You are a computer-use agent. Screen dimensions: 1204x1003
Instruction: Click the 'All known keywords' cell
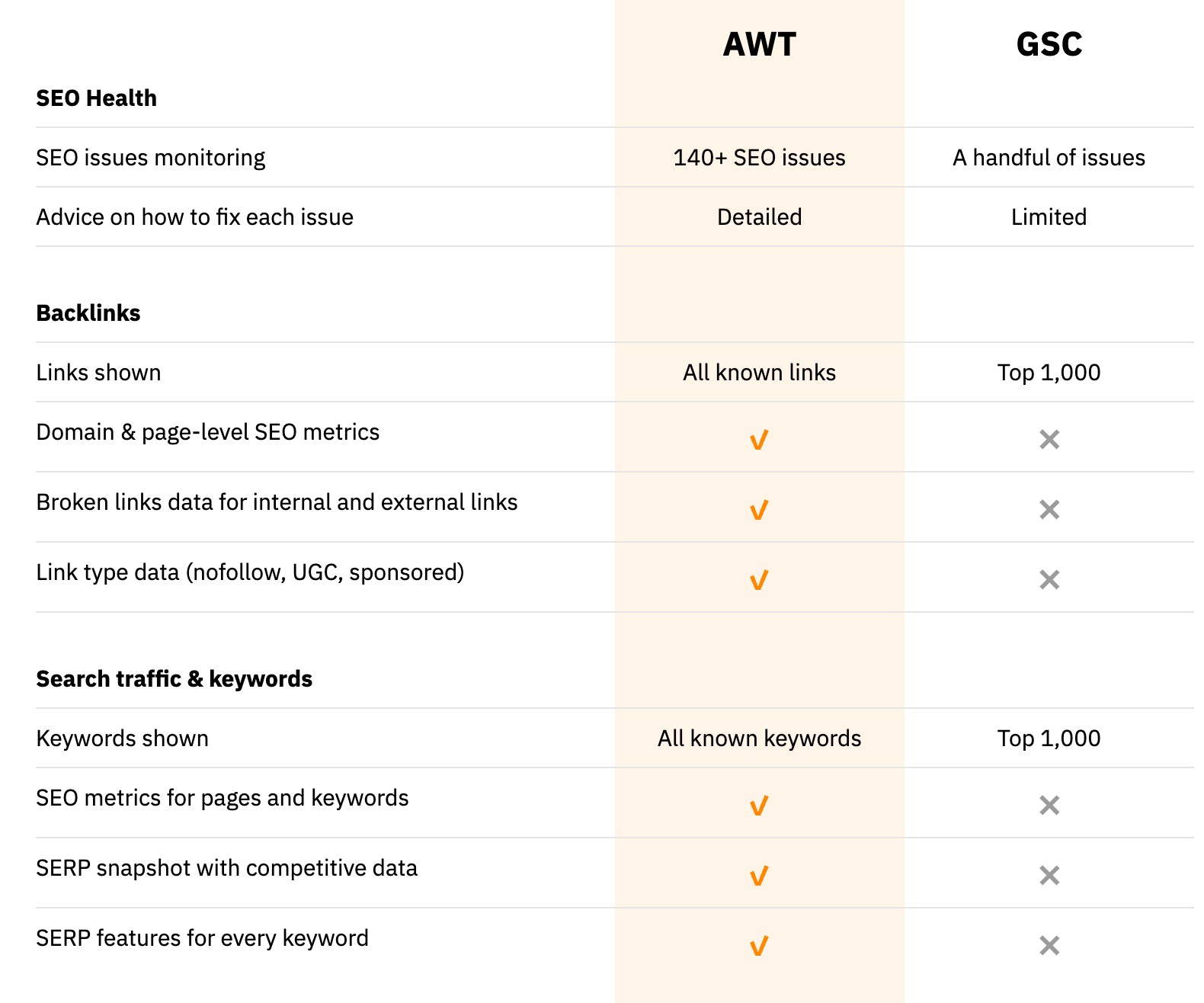760,739
